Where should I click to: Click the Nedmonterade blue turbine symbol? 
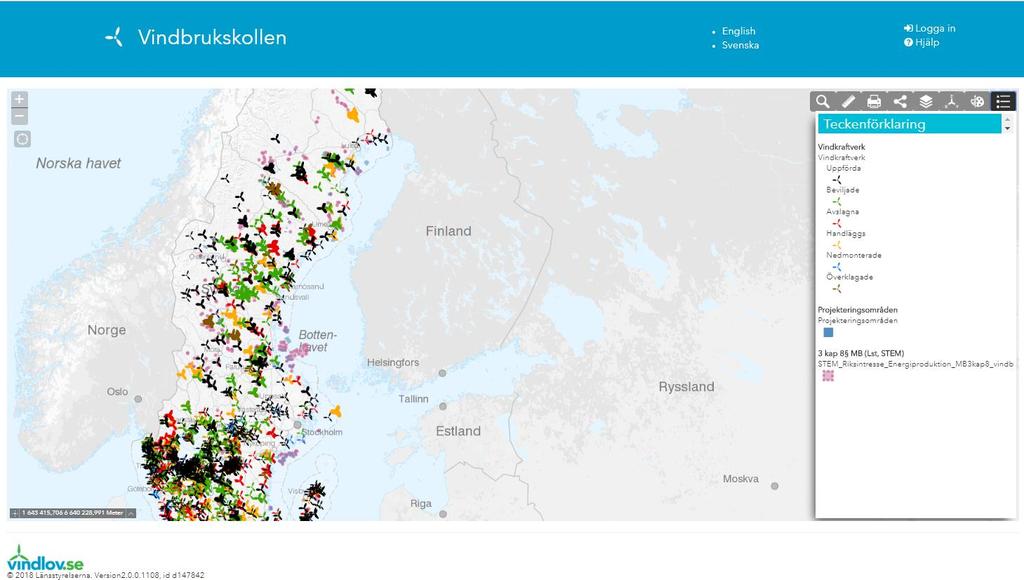coord(837,266)
